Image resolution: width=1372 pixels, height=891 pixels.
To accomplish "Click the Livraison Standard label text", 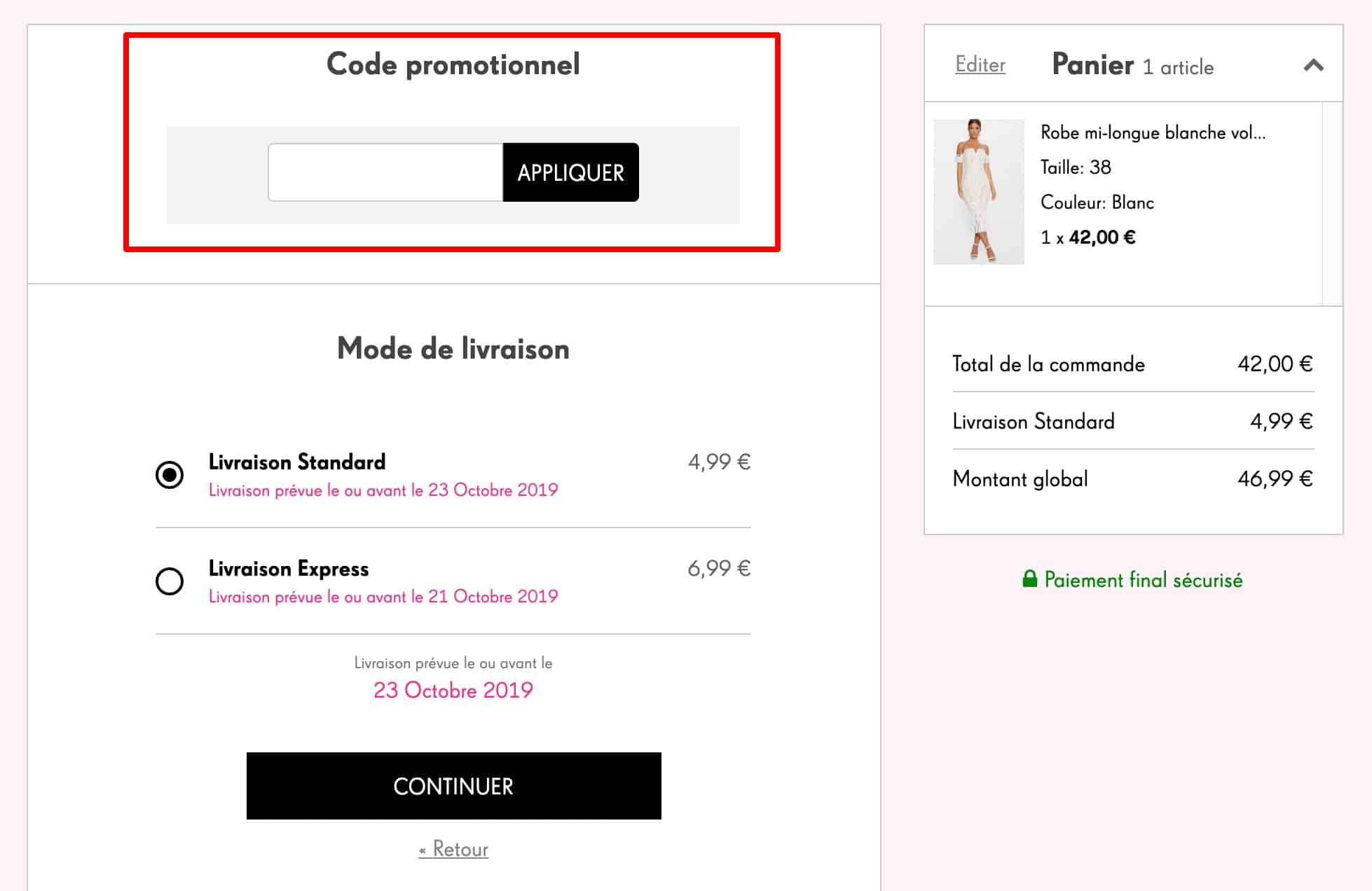I will click(x=297, y=462).
